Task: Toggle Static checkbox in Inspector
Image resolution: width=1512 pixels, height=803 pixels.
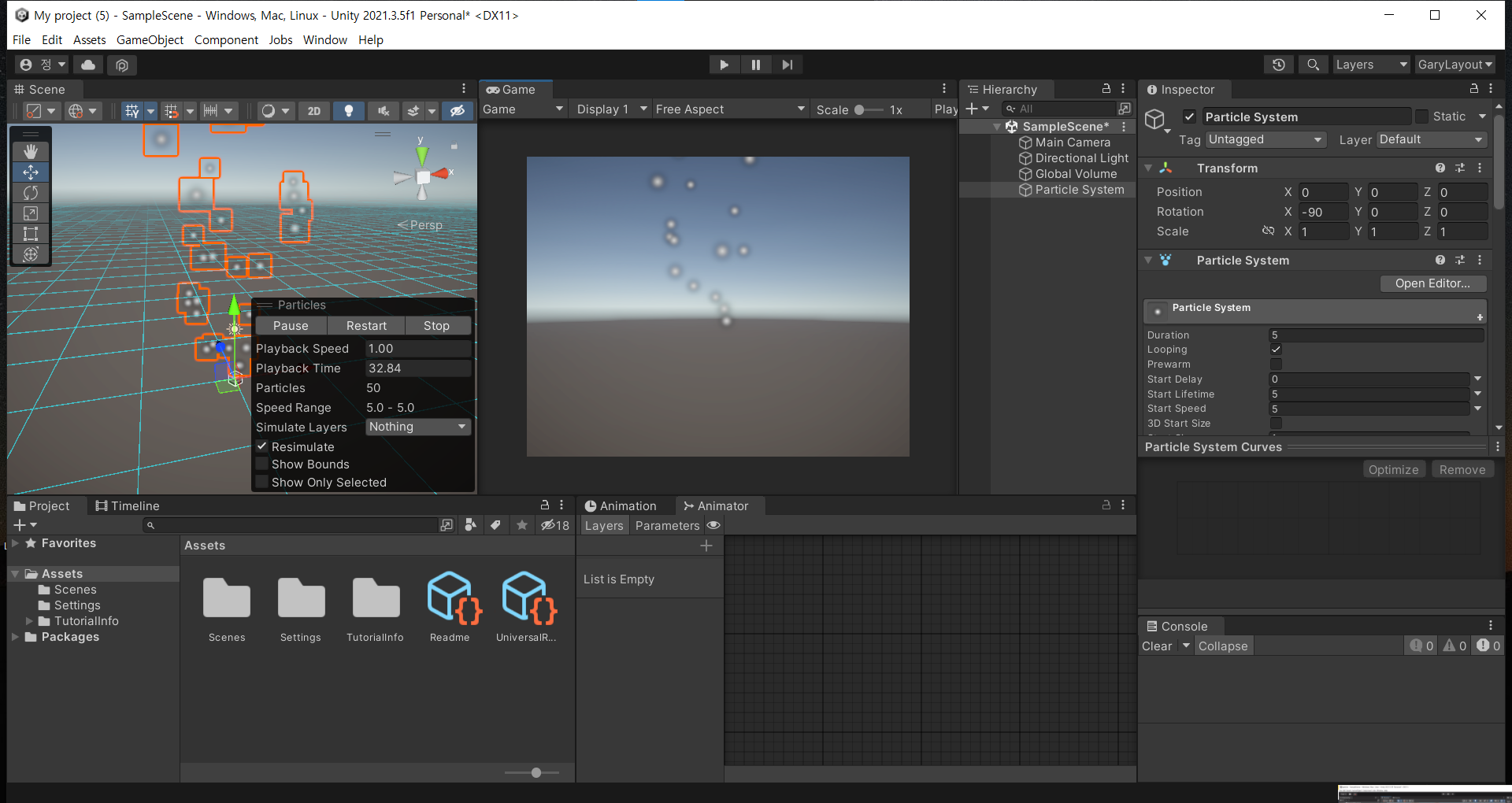Action: [x=1421, y=117]
